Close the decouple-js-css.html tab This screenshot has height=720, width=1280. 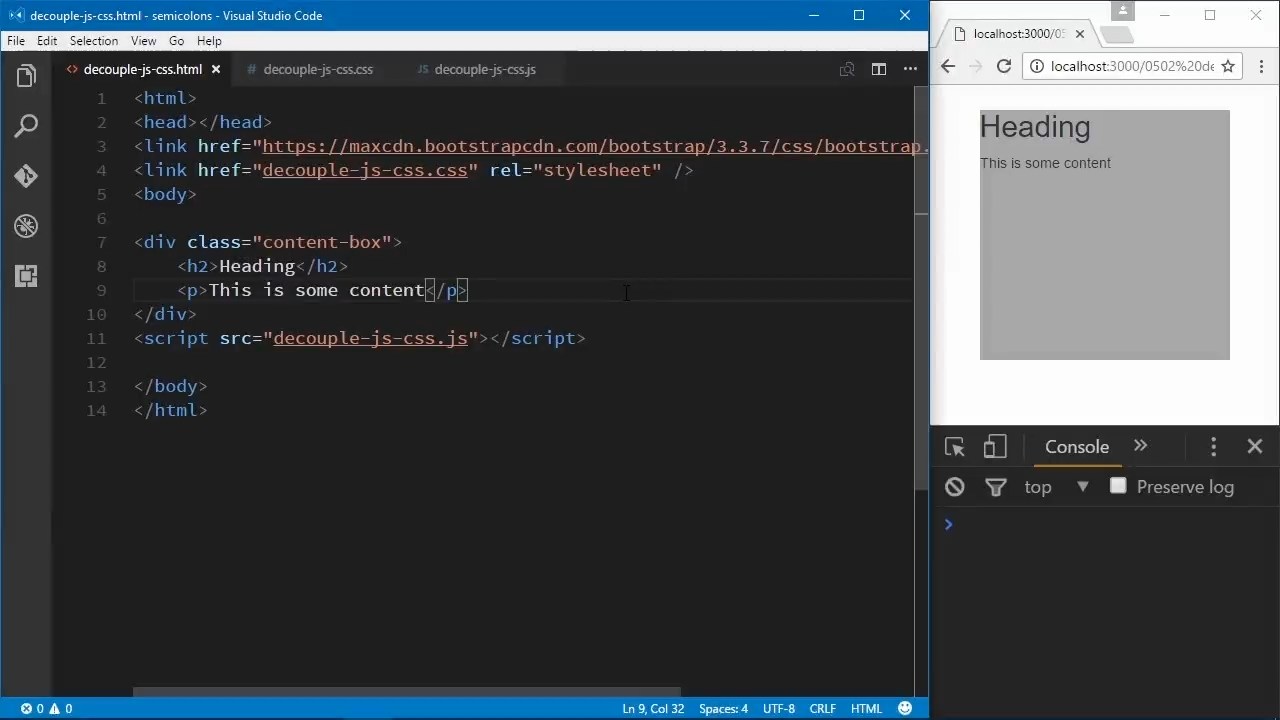(x=215, y=69)
